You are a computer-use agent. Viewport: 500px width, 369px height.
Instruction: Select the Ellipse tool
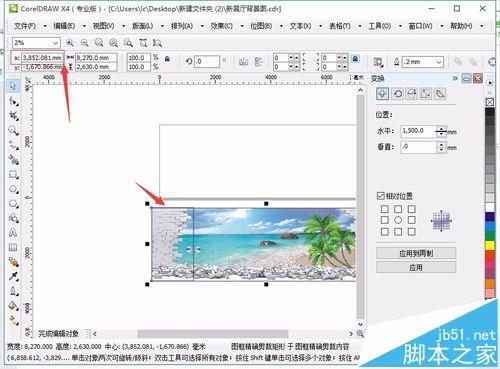pos(13,189)
